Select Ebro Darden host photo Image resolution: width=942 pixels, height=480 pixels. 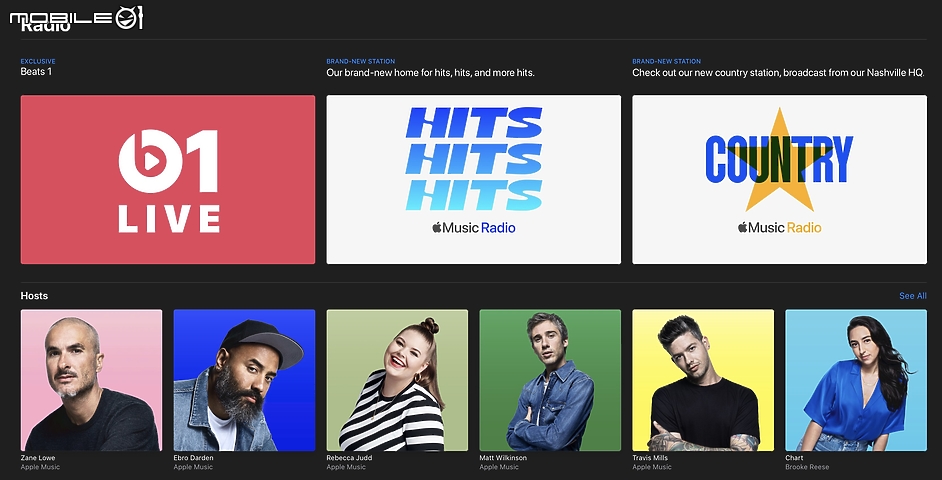pyautogui.click(x=244, y=380)
